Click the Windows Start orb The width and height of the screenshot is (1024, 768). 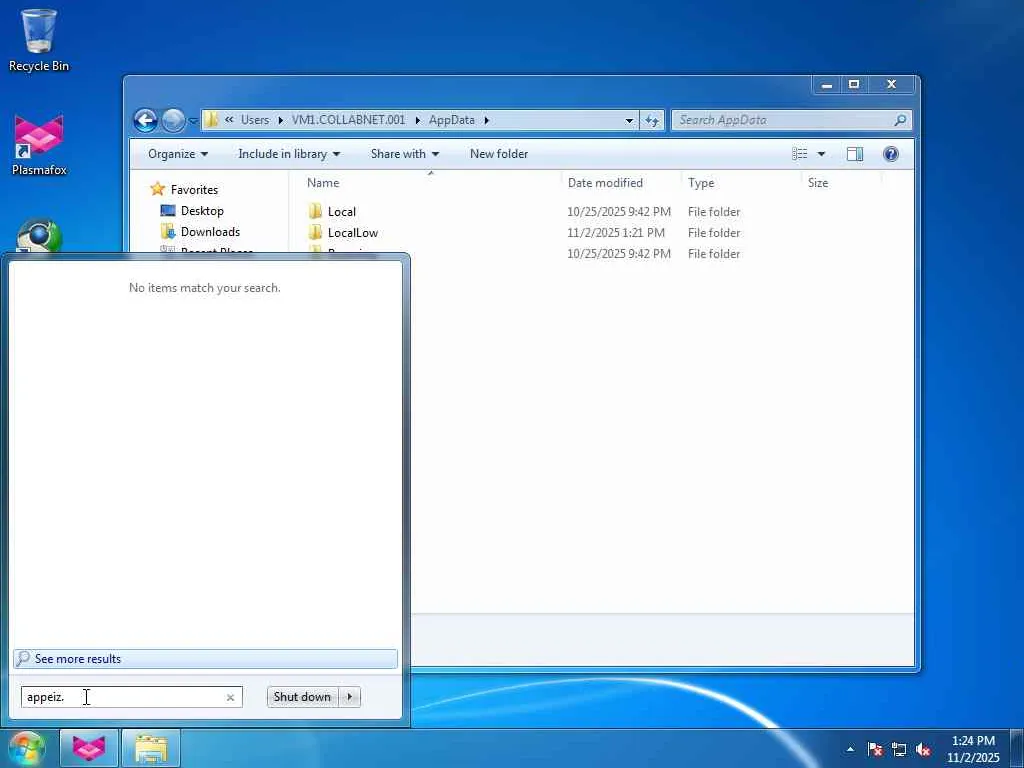(27, 748)
